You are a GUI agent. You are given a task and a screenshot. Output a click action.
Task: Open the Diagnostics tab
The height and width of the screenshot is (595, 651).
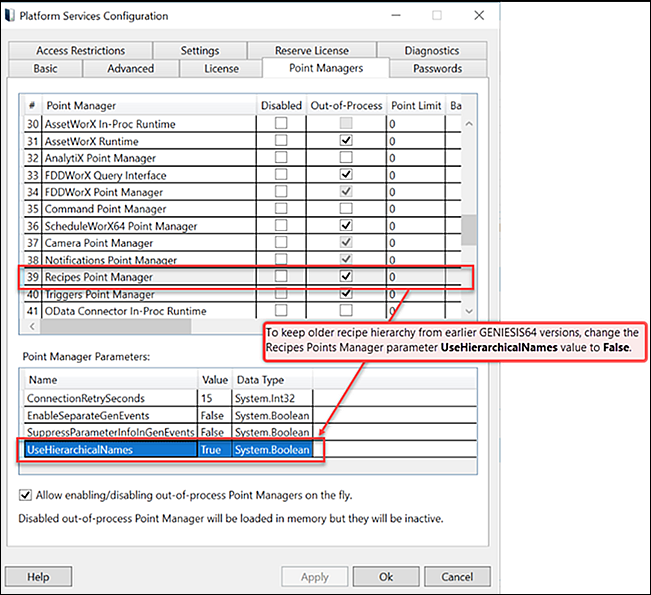431,50
